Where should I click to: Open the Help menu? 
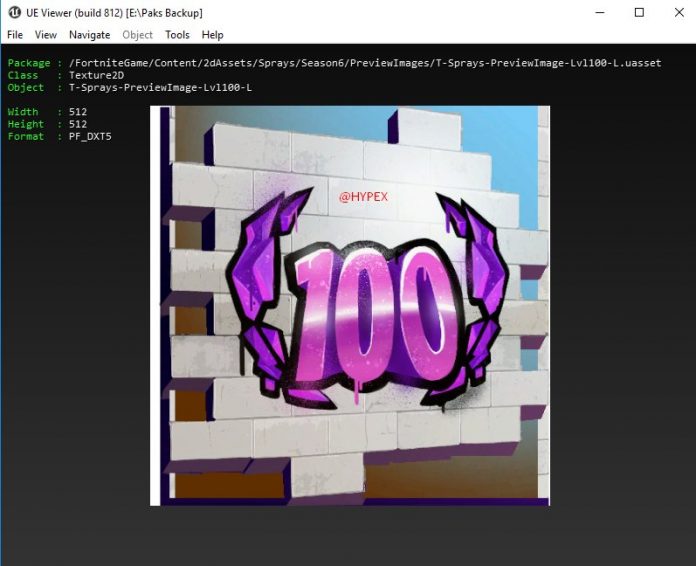click(x=212, y=35)
